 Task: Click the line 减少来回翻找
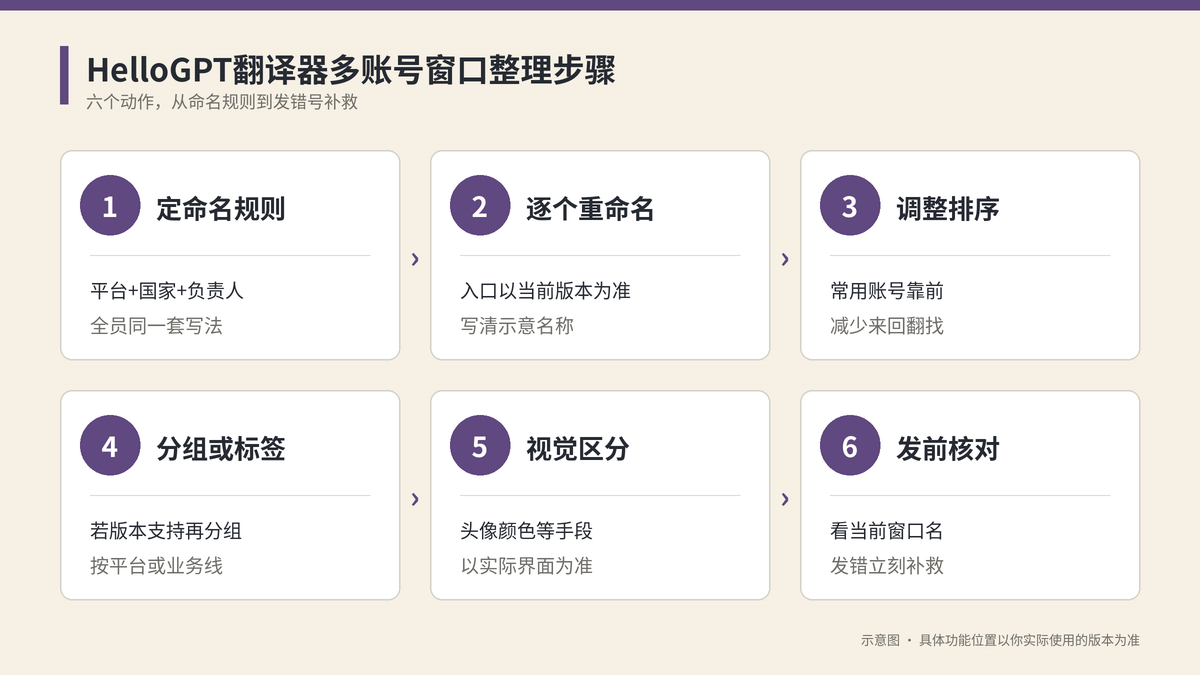(x=887, y=326)
